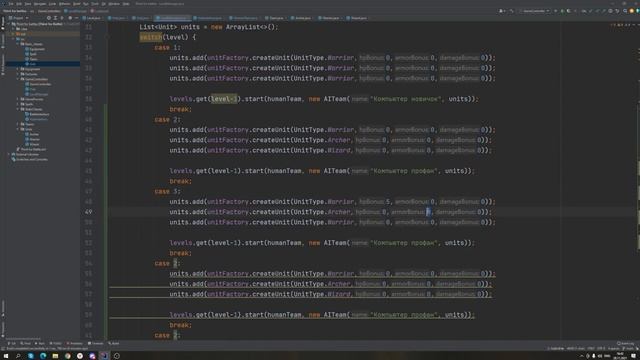The width and height of the screenshot is (640, 360).
Task: Select the currently active editor tab
Action: [x=173, y=18]
